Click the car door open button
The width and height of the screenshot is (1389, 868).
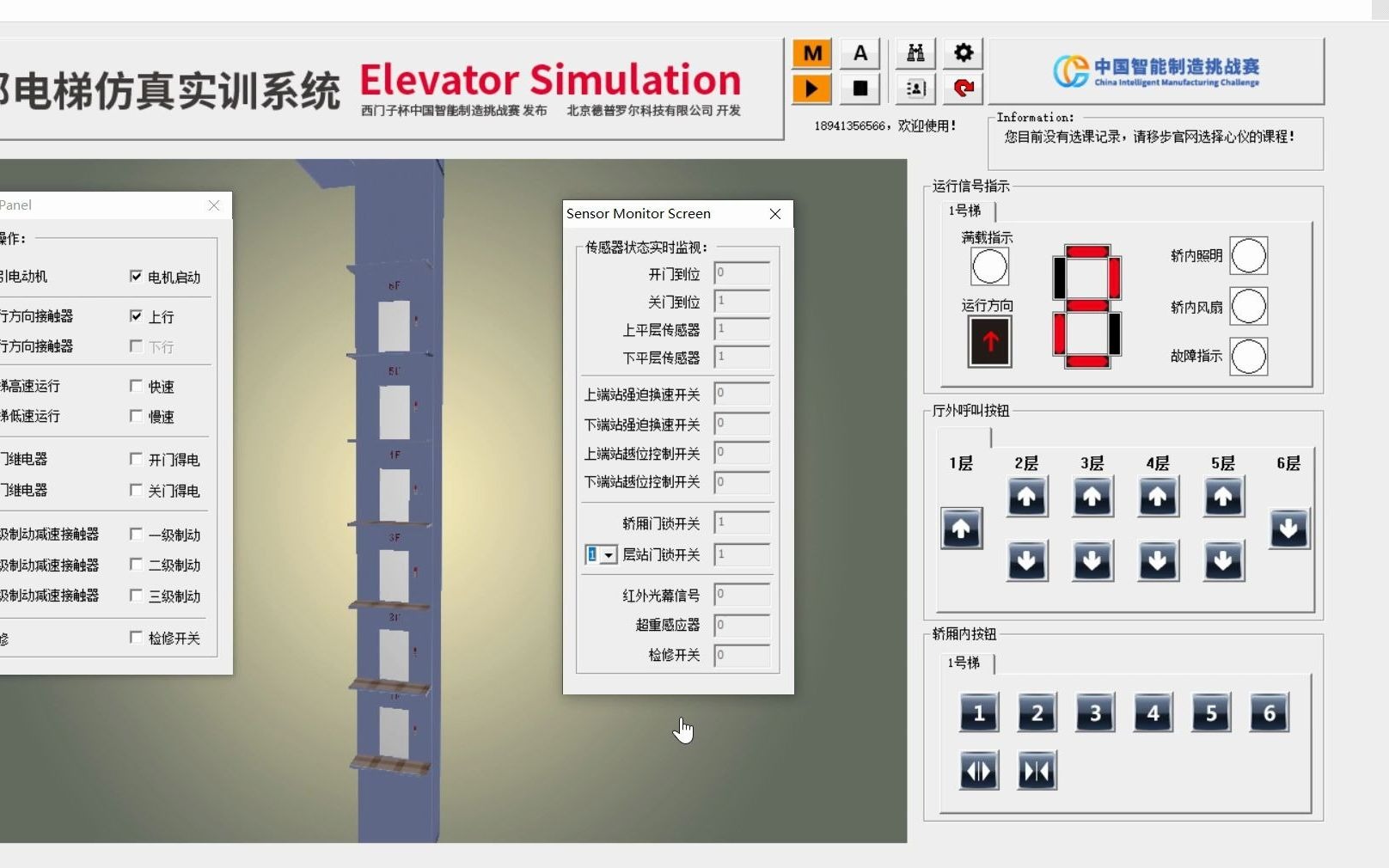tap(979, 771)
